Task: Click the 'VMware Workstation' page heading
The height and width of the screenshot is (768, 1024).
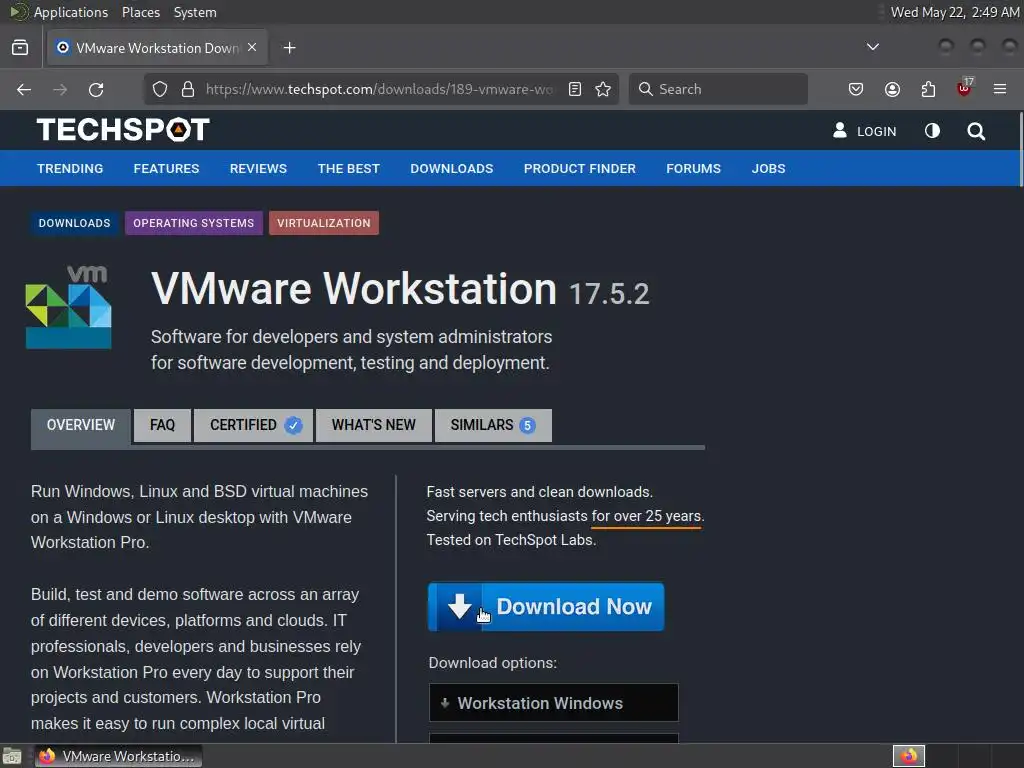Action: click(353, 289)
